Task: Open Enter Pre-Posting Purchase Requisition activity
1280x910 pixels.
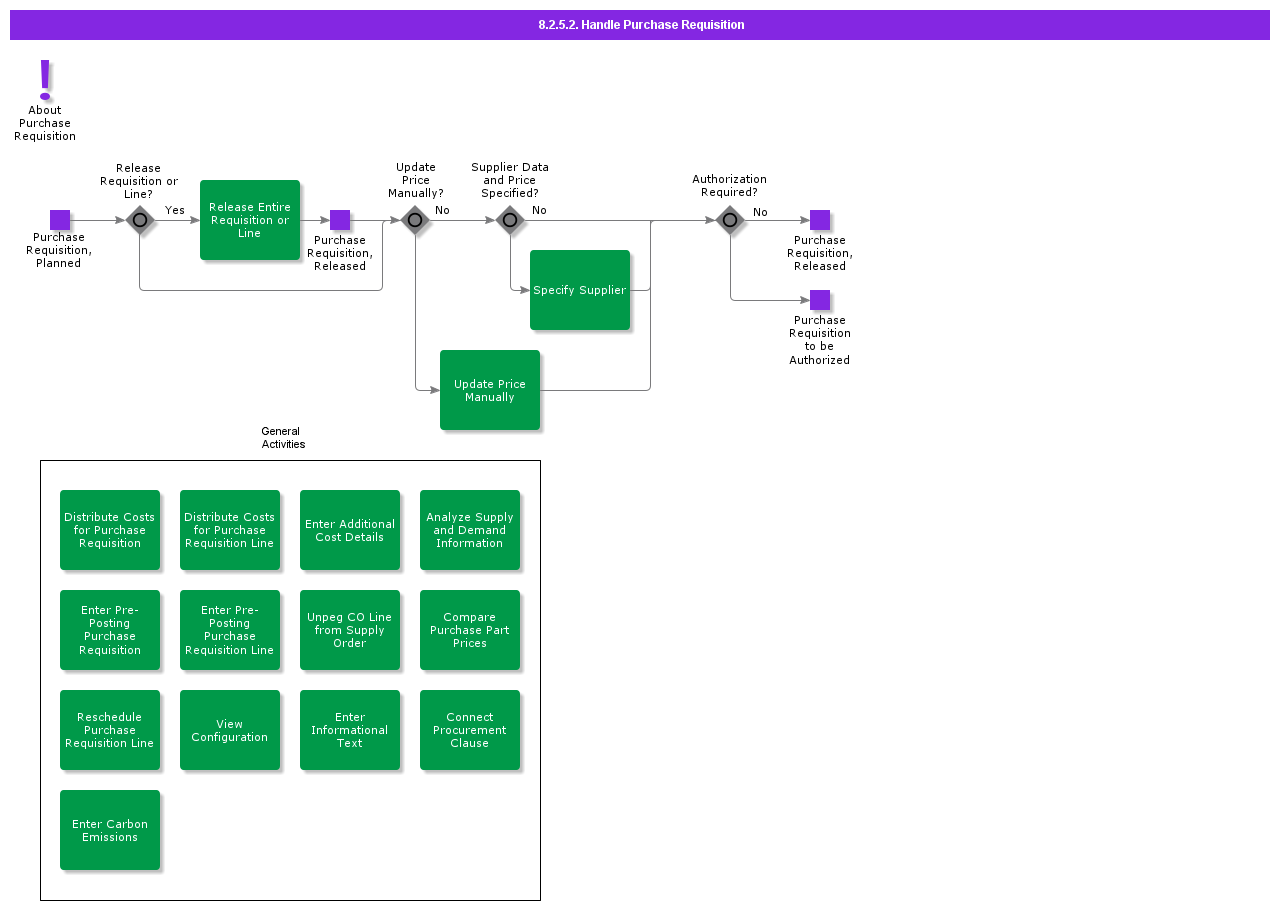Action: coord(110,630)
